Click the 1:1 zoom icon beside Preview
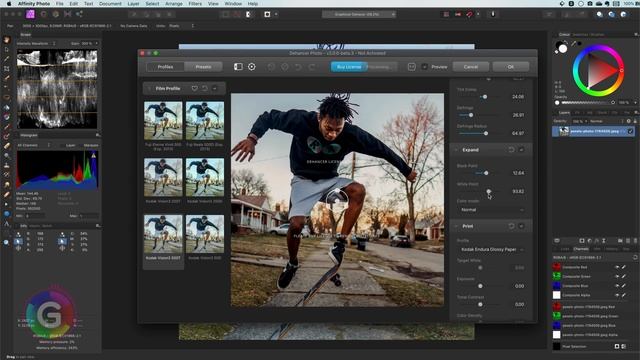Image resolution: width=640 pixels, height=360 pixels. point(411,67)
